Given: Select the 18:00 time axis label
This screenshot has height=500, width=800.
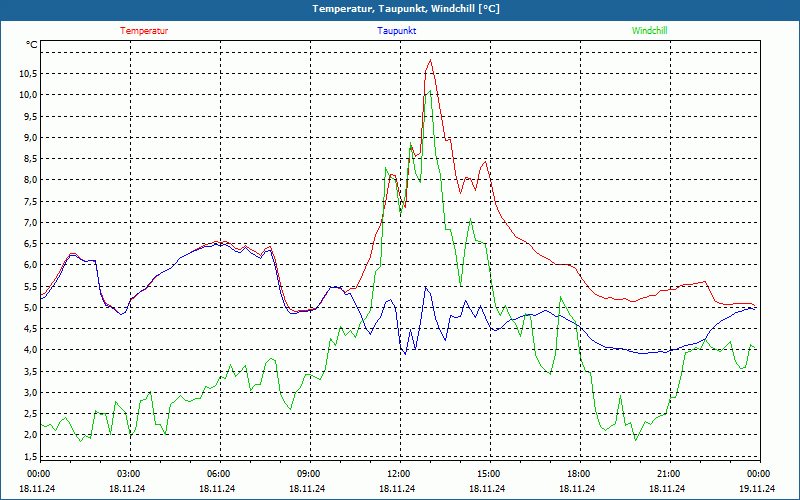Looking at the screenshot, I should [579, 474].
